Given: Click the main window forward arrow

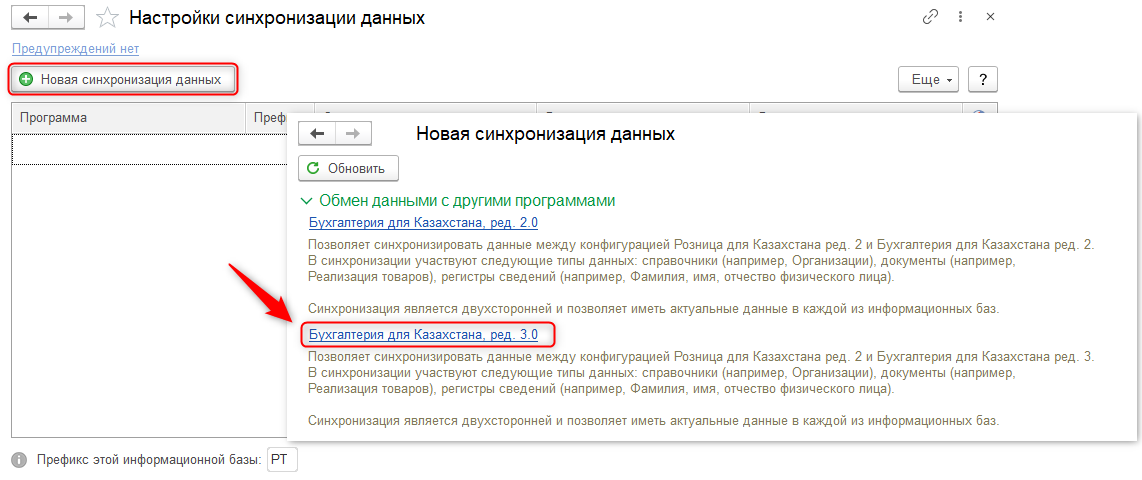Looking at the screenshot, I should [x=66, y=18].
